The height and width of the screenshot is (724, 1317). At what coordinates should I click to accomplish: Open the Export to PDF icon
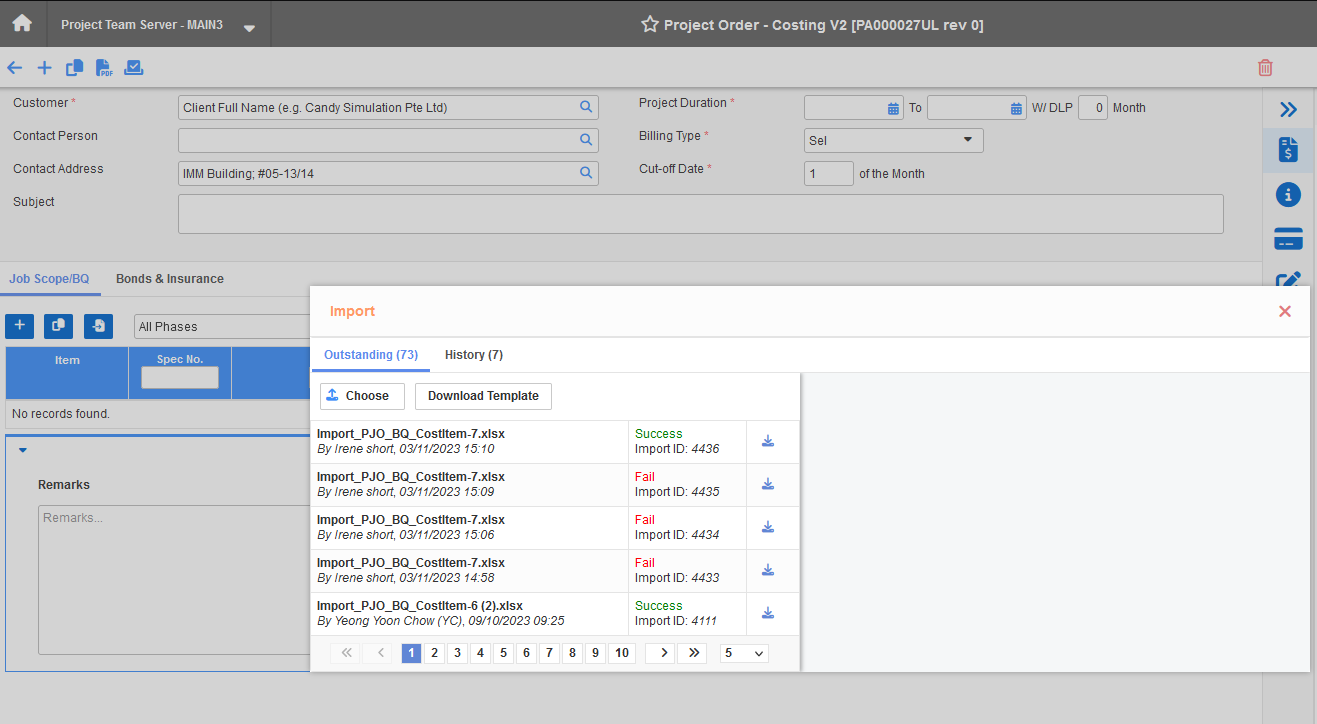point(104,68)
